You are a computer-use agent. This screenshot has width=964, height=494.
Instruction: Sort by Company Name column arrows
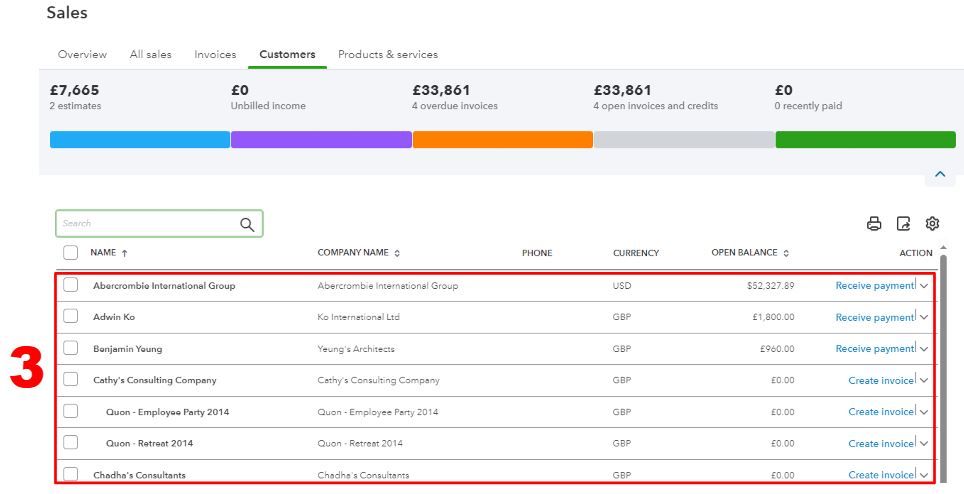tap(397, 253)
